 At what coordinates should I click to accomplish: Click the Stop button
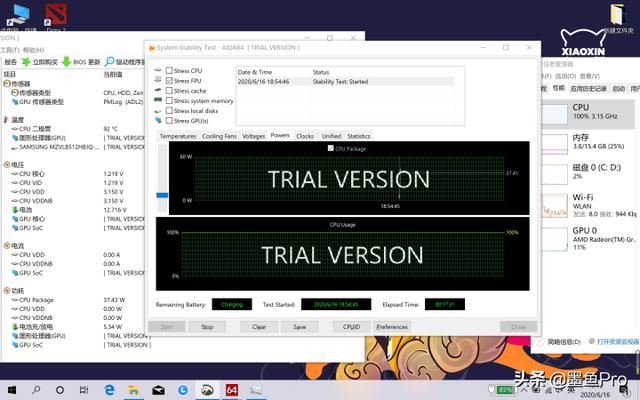(x=207, y=327)
